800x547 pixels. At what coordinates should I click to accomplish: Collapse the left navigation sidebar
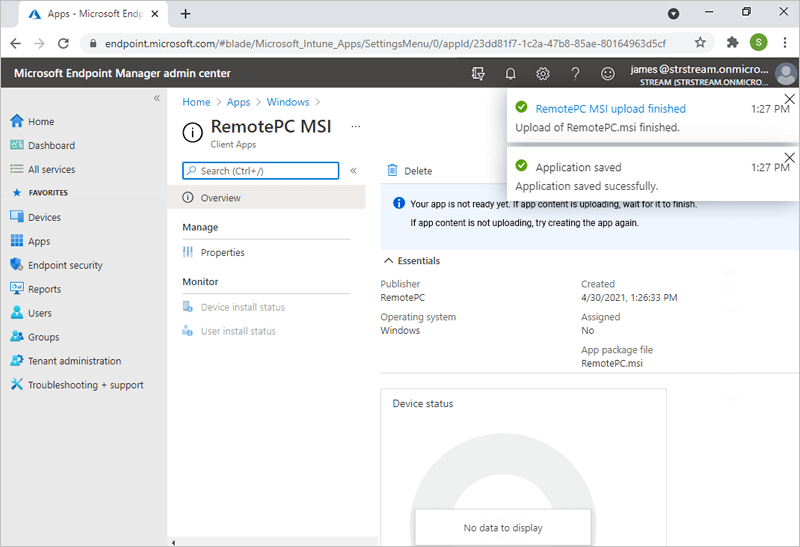(x=156, y=98)
